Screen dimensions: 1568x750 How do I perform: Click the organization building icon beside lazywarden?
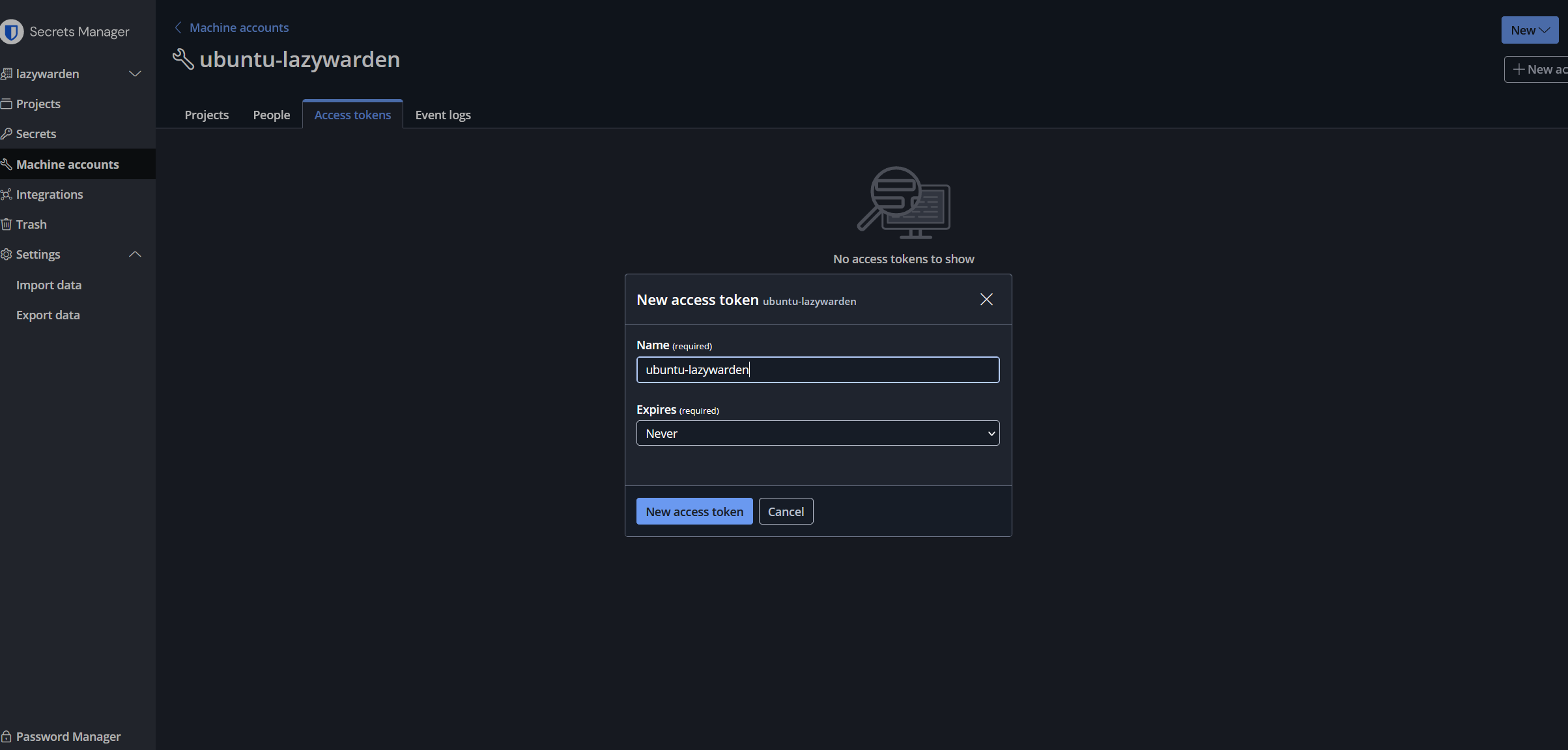point(7,74)
